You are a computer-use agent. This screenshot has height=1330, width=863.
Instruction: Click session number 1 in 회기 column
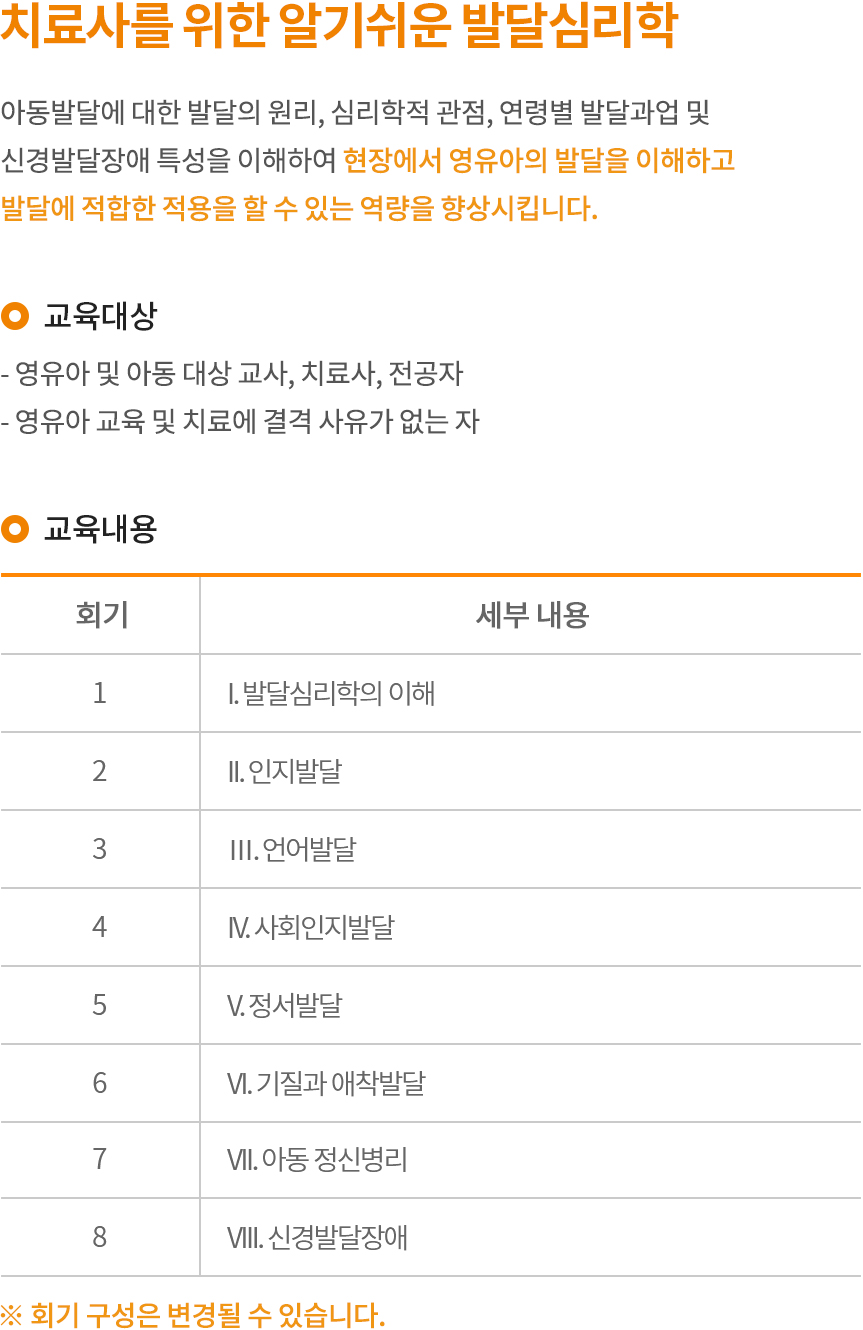coord(100,693)
